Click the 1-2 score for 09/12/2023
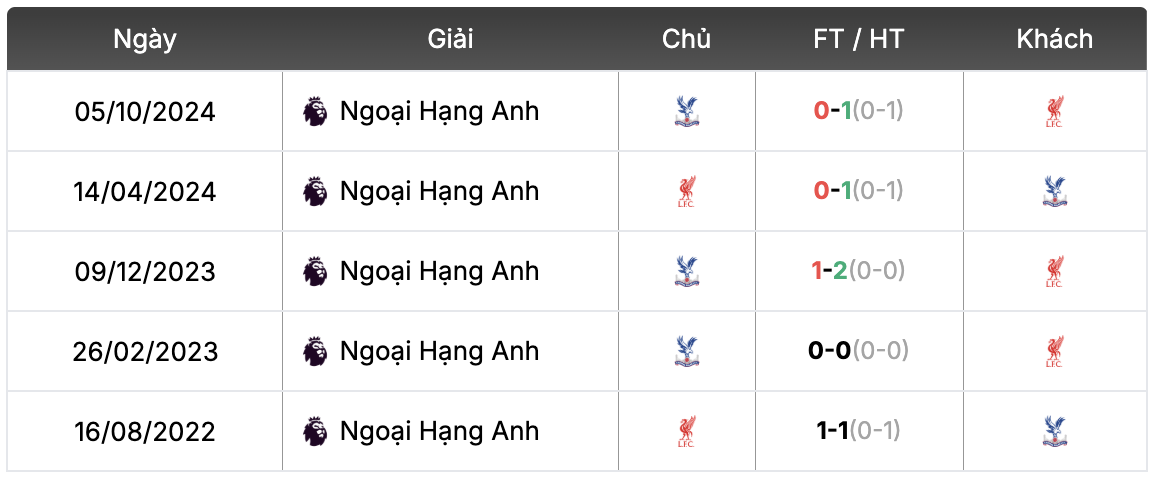1154x482 pixels. (830, 271)
